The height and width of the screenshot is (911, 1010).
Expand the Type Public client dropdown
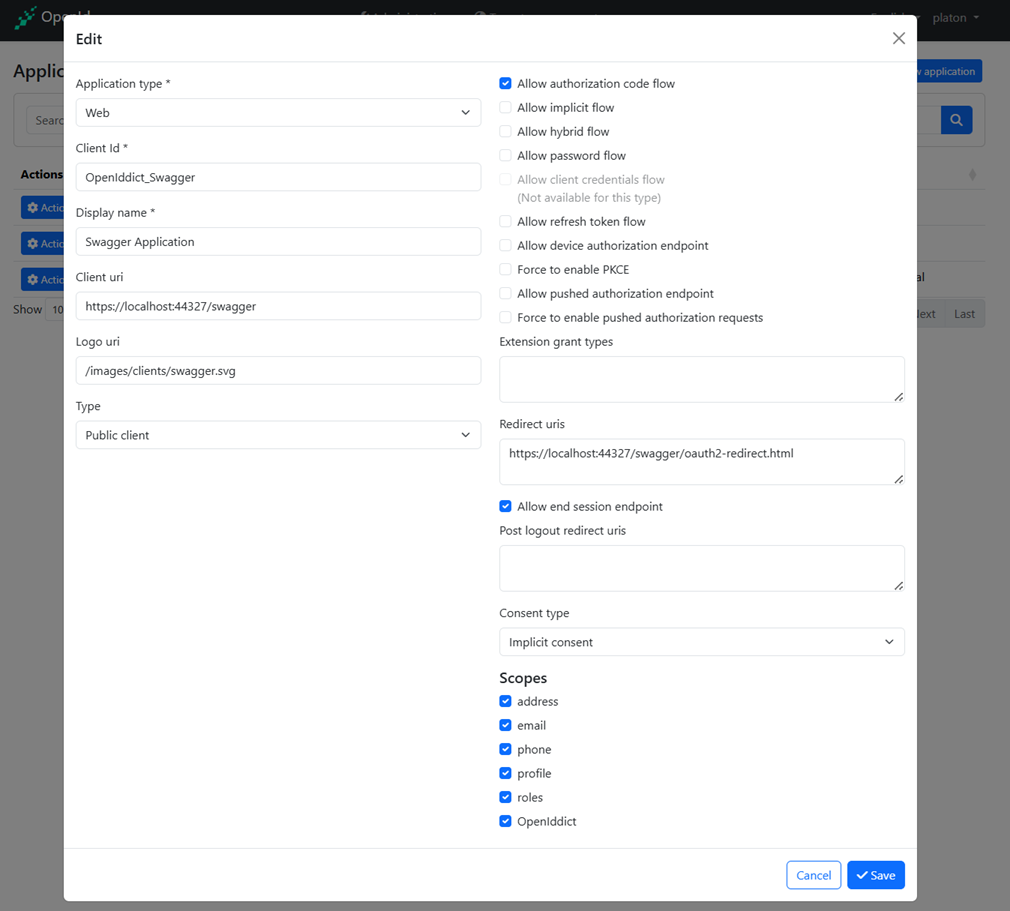tap(278, 435)
